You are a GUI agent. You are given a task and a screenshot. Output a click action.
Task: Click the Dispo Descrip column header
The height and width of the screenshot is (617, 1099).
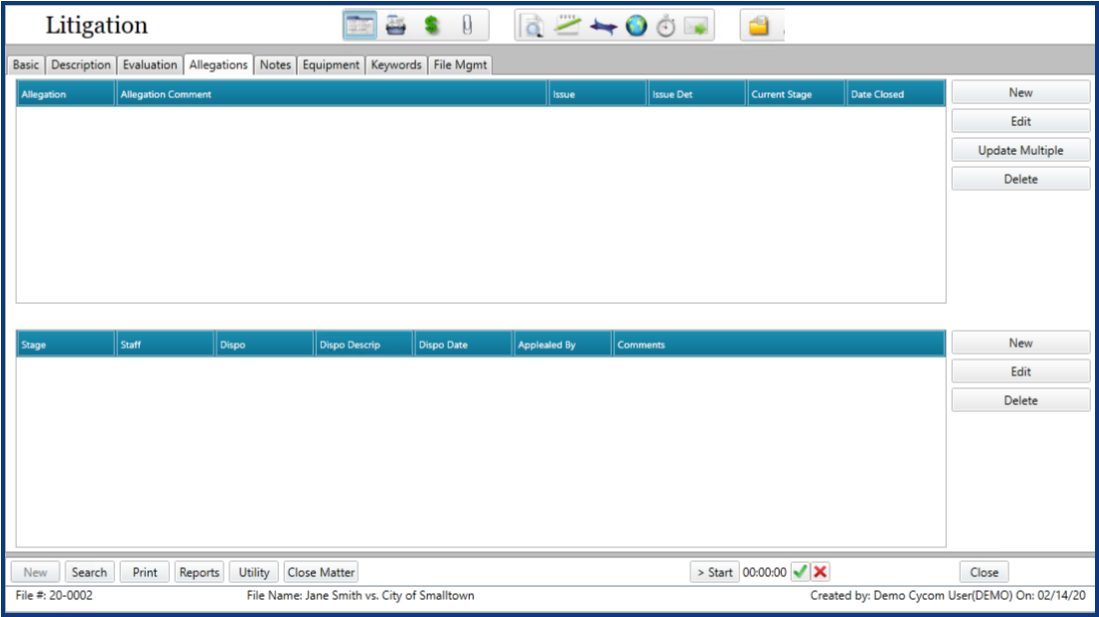pyautogui.click(x=364, y=344)
